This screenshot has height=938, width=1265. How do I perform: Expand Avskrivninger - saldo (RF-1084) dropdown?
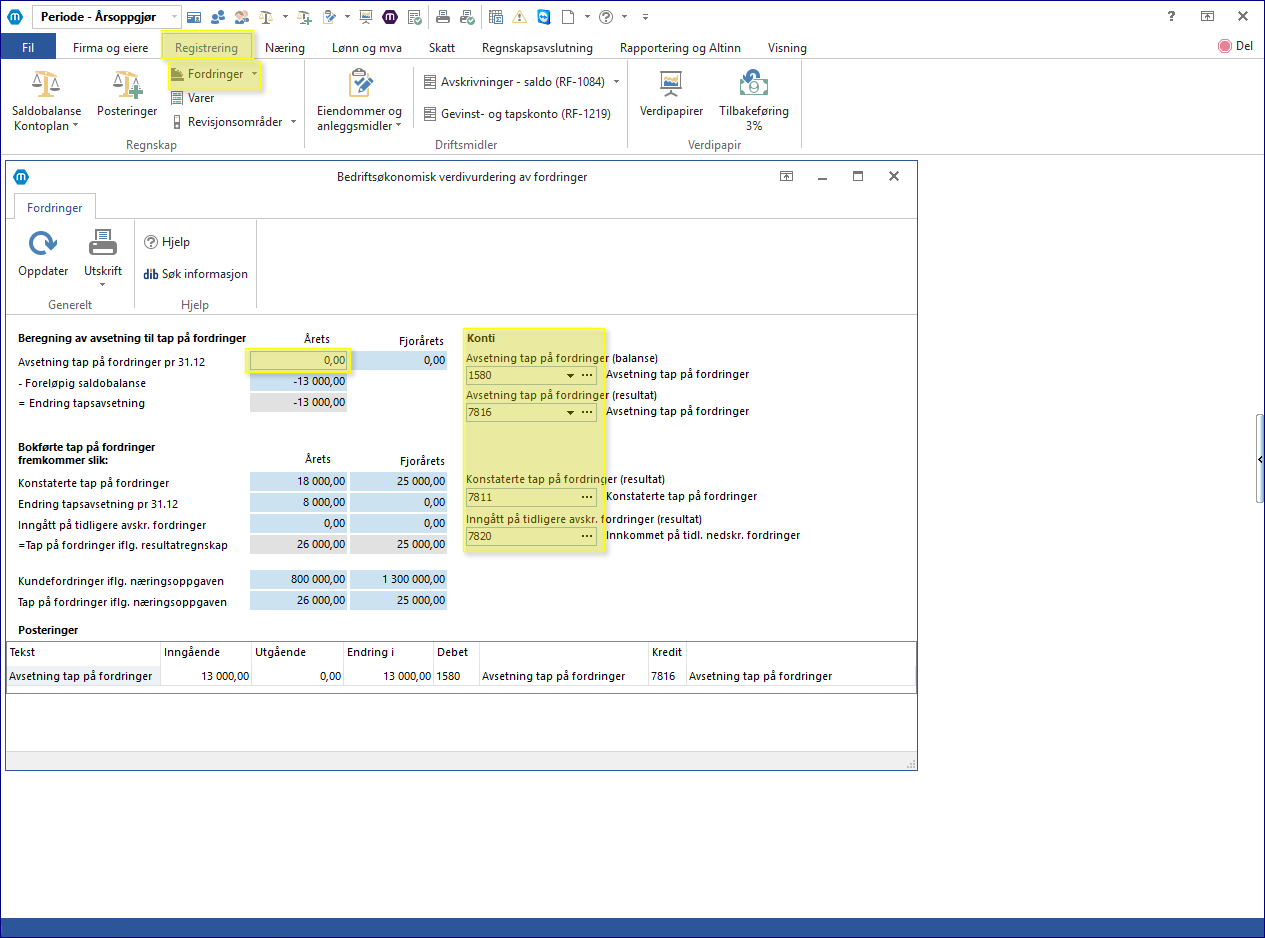pos(616,82)
